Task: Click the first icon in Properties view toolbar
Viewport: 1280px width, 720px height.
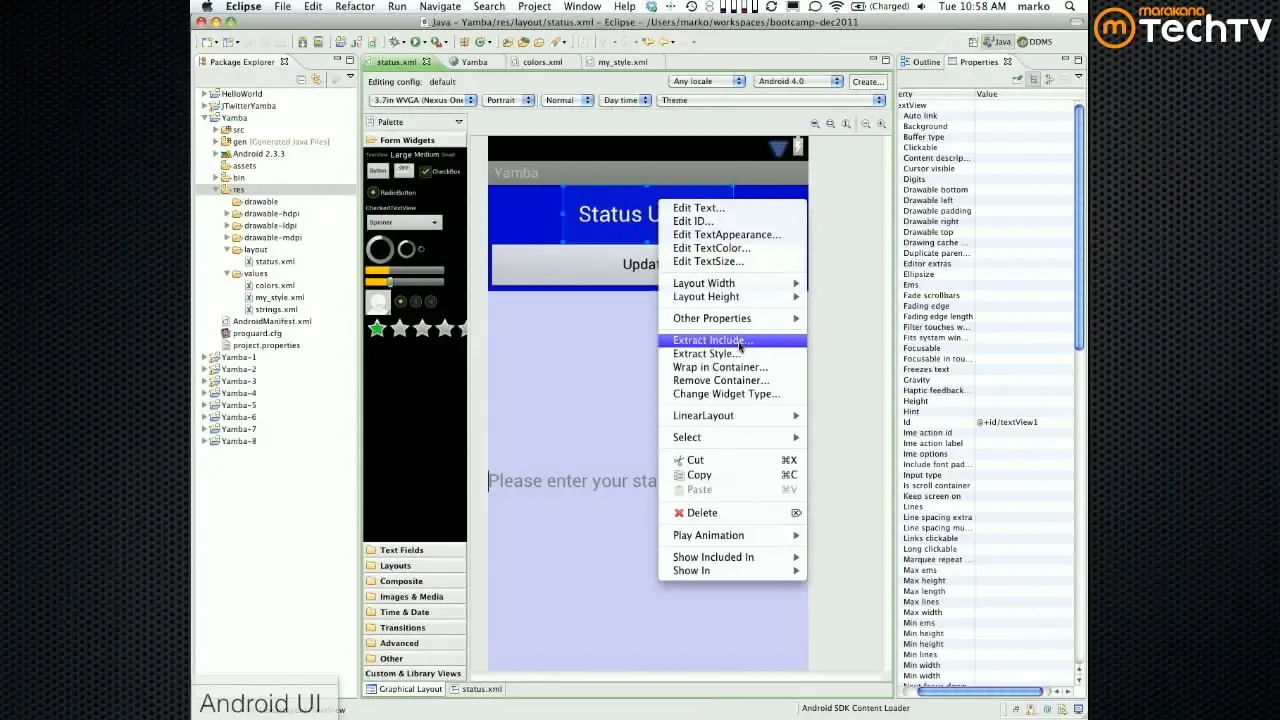Action: pyautogui.click(x=1017, y=79)
